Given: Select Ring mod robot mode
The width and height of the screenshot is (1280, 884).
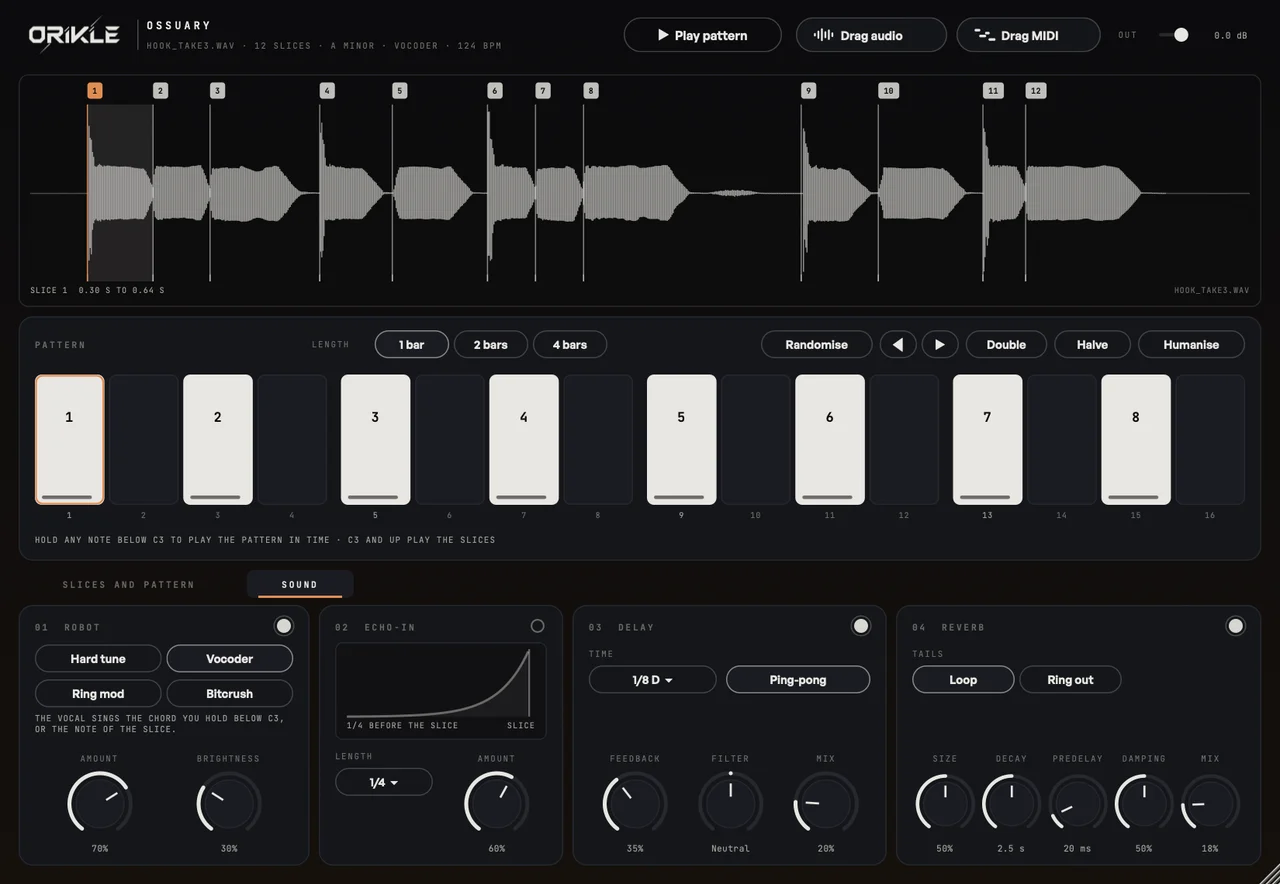Looking at the screenshot, I should pos(98,694).
